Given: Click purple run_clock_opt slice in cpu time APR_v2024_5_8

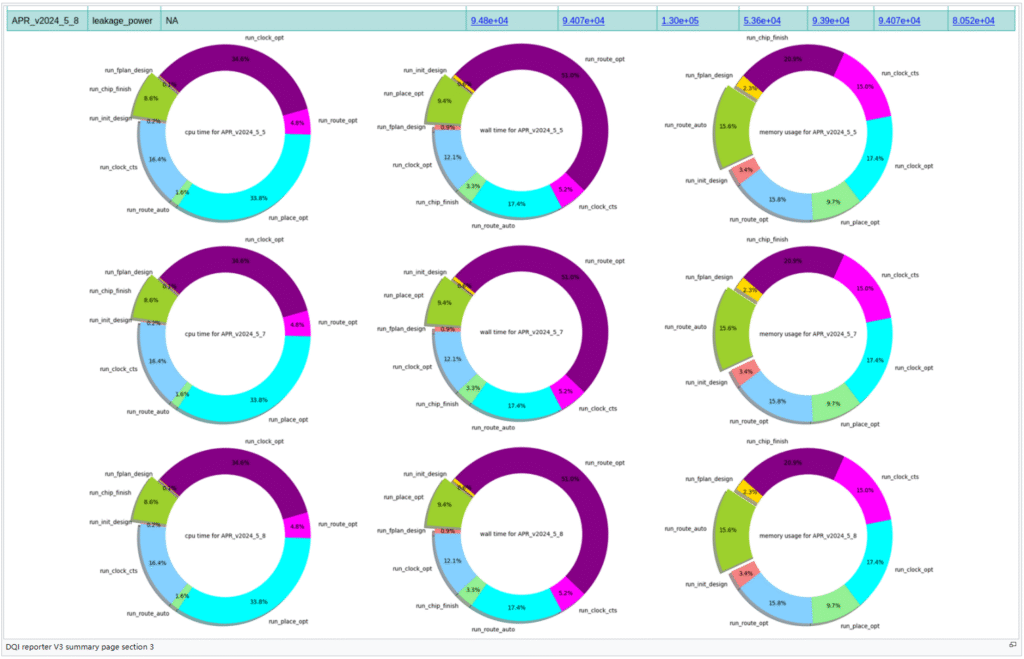Looking at the screenshot, I should coord(240,465).
